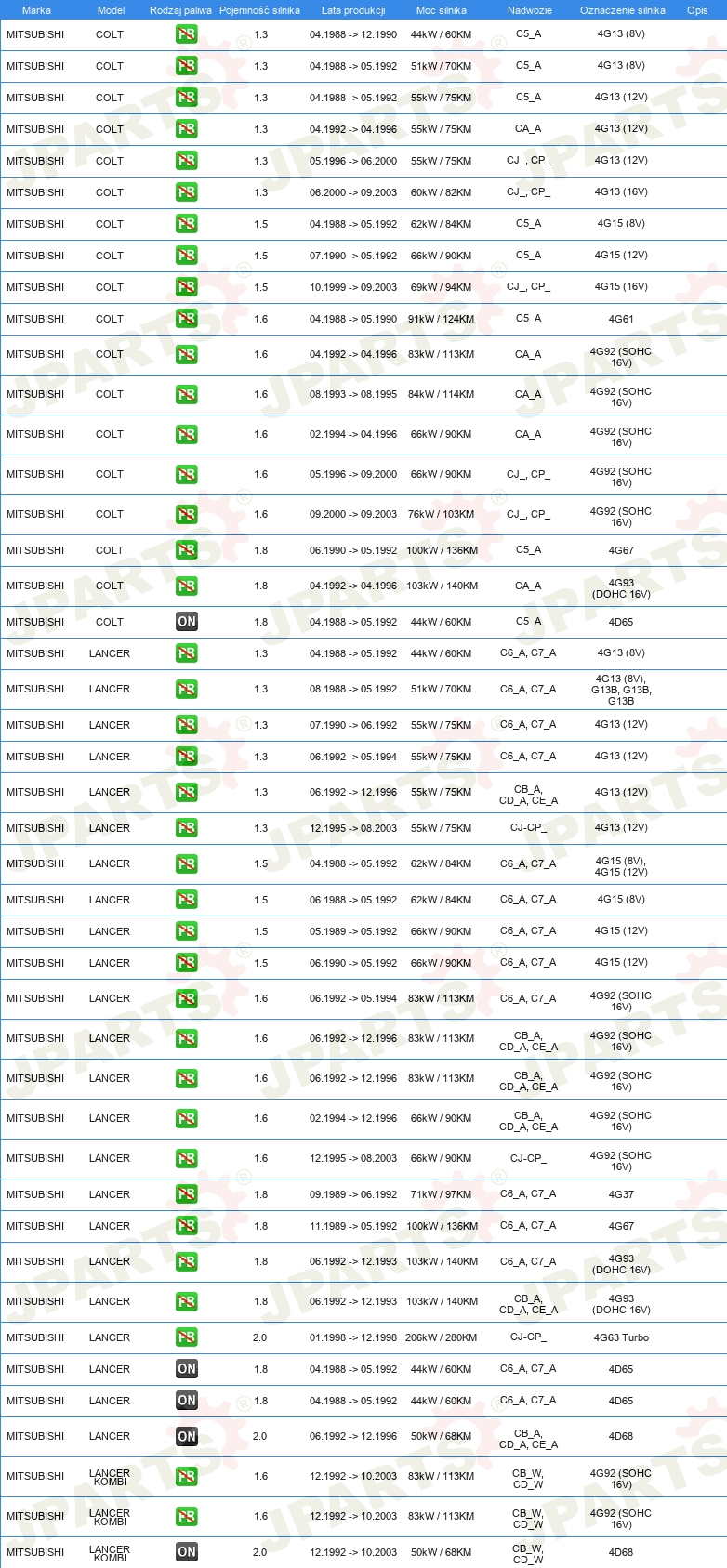This screenshot has height=1568, width=727.
Task: Click diesel ON icon in LANCER KOMBI 4D68 row
Action: (186, 1551)
